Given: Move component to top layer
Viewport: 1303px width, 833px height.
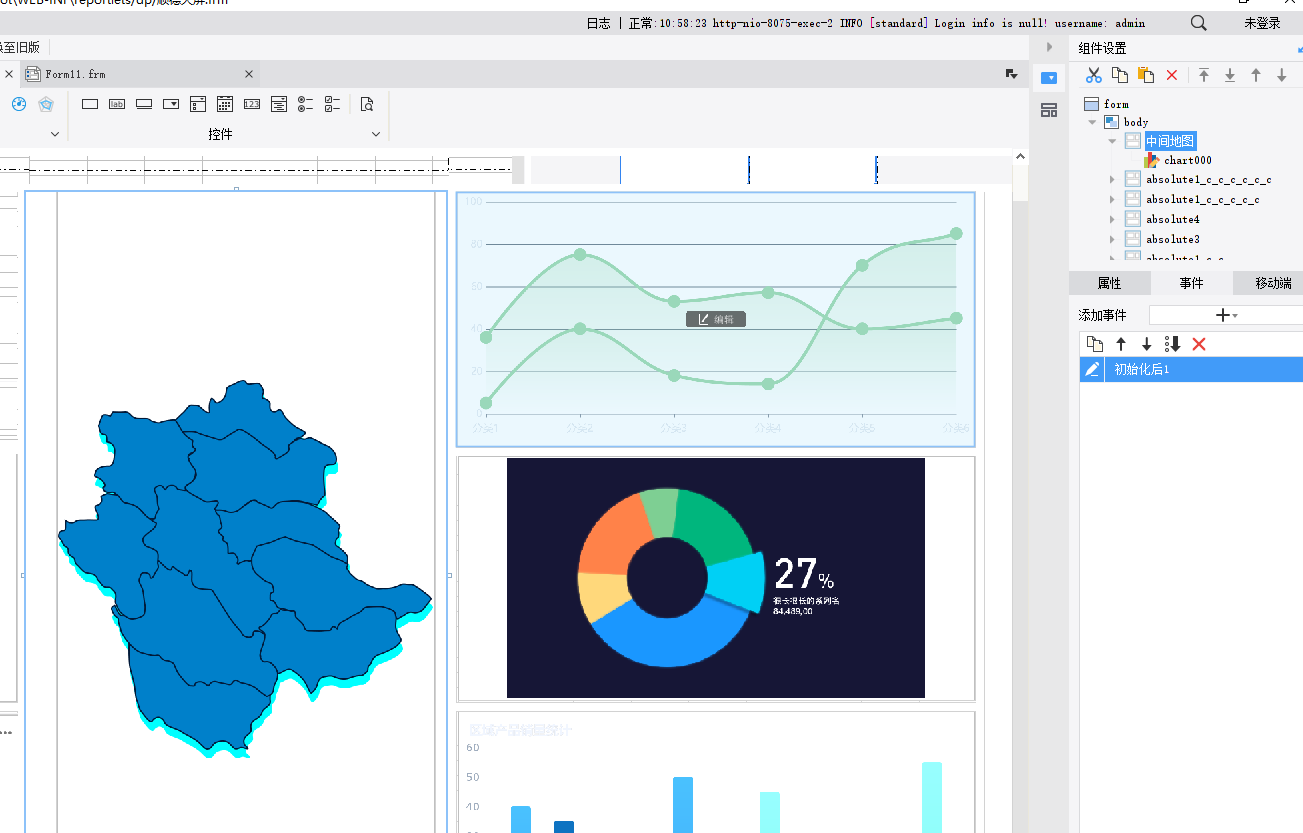Looking at the screenshot, I should click(x=1204, y=75).
